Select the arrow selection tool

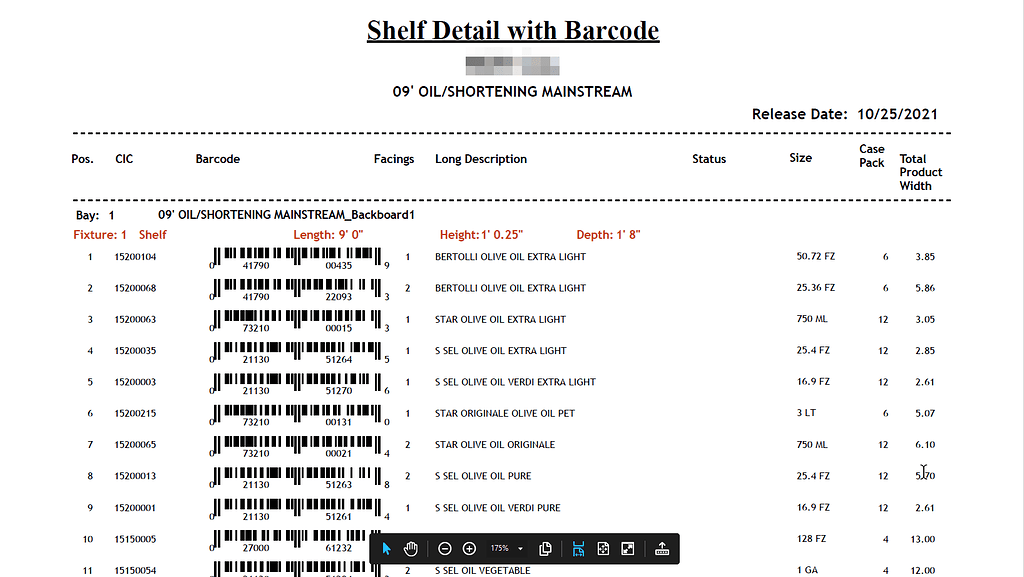pyautogui.click(x=387, y=549)
